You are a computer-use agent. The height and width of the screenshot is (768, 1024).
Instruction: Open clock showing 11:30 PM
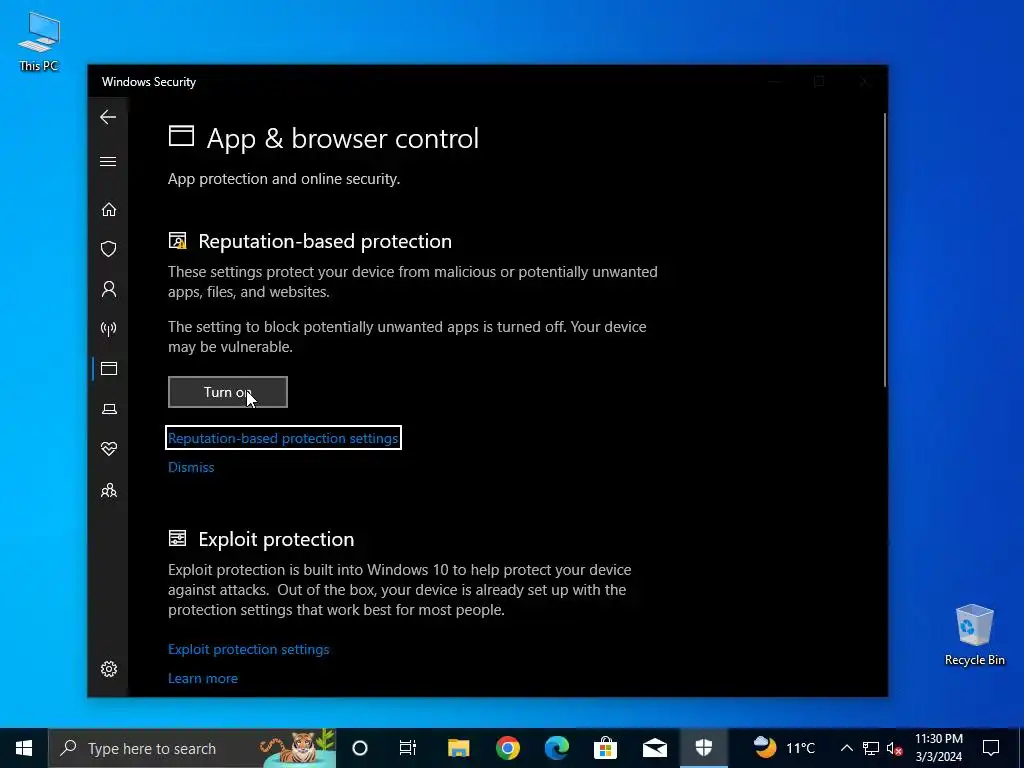tap(938, 748)
